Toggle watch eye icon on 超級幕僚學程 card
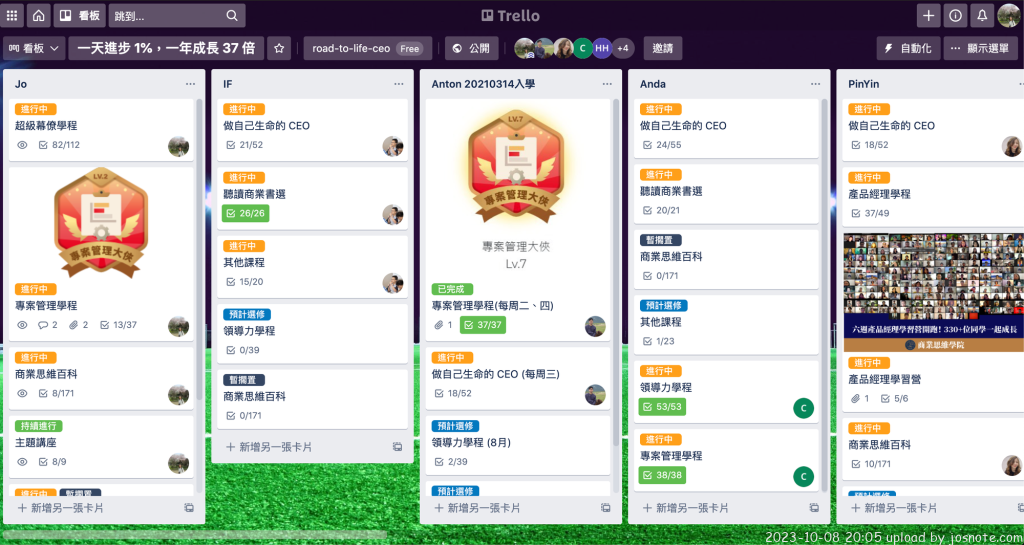Screen dimensions: 1024x545 coord(22,145)
